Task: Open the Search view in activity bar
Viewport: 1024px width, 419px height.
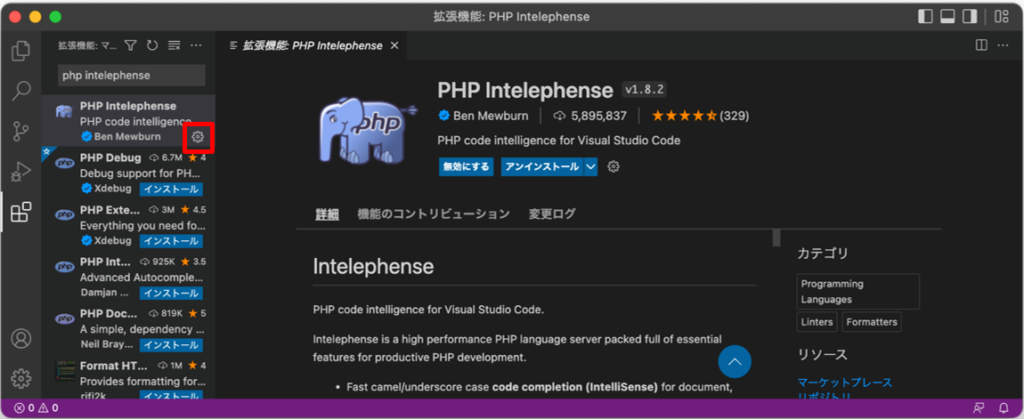Action: [22, 91]
